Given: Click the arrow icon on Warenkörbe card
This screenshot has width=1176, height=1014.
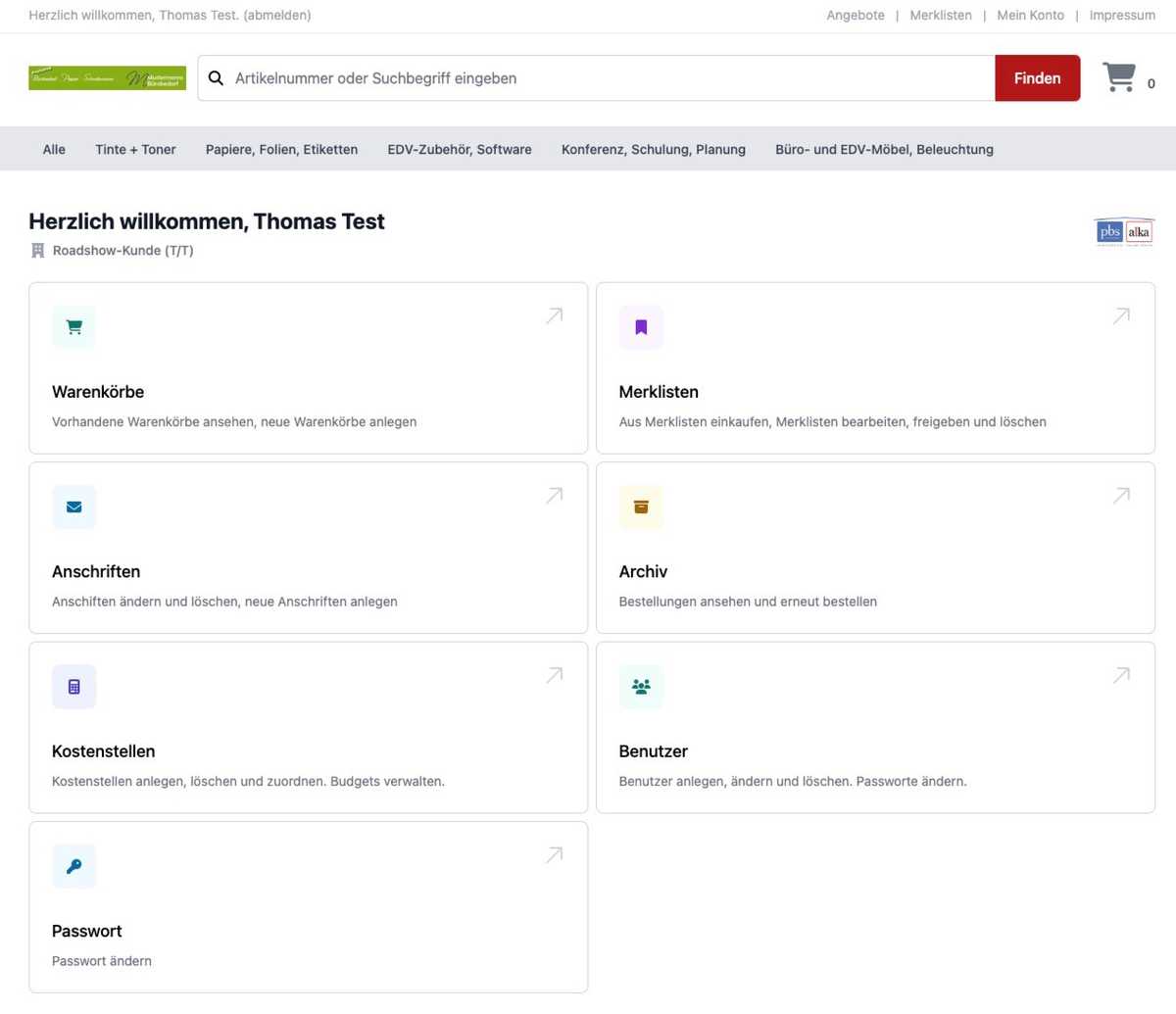Looking at the screenshot, I should point(555,315).
